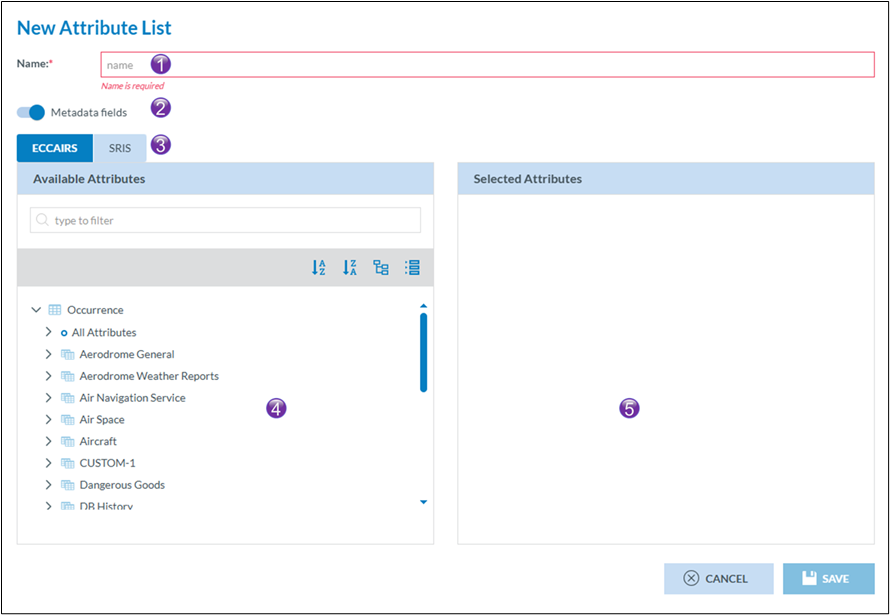Click the Aerodrome General entity icon
Viewport: 890px width, 615px height.
click(x=68, y=354)
